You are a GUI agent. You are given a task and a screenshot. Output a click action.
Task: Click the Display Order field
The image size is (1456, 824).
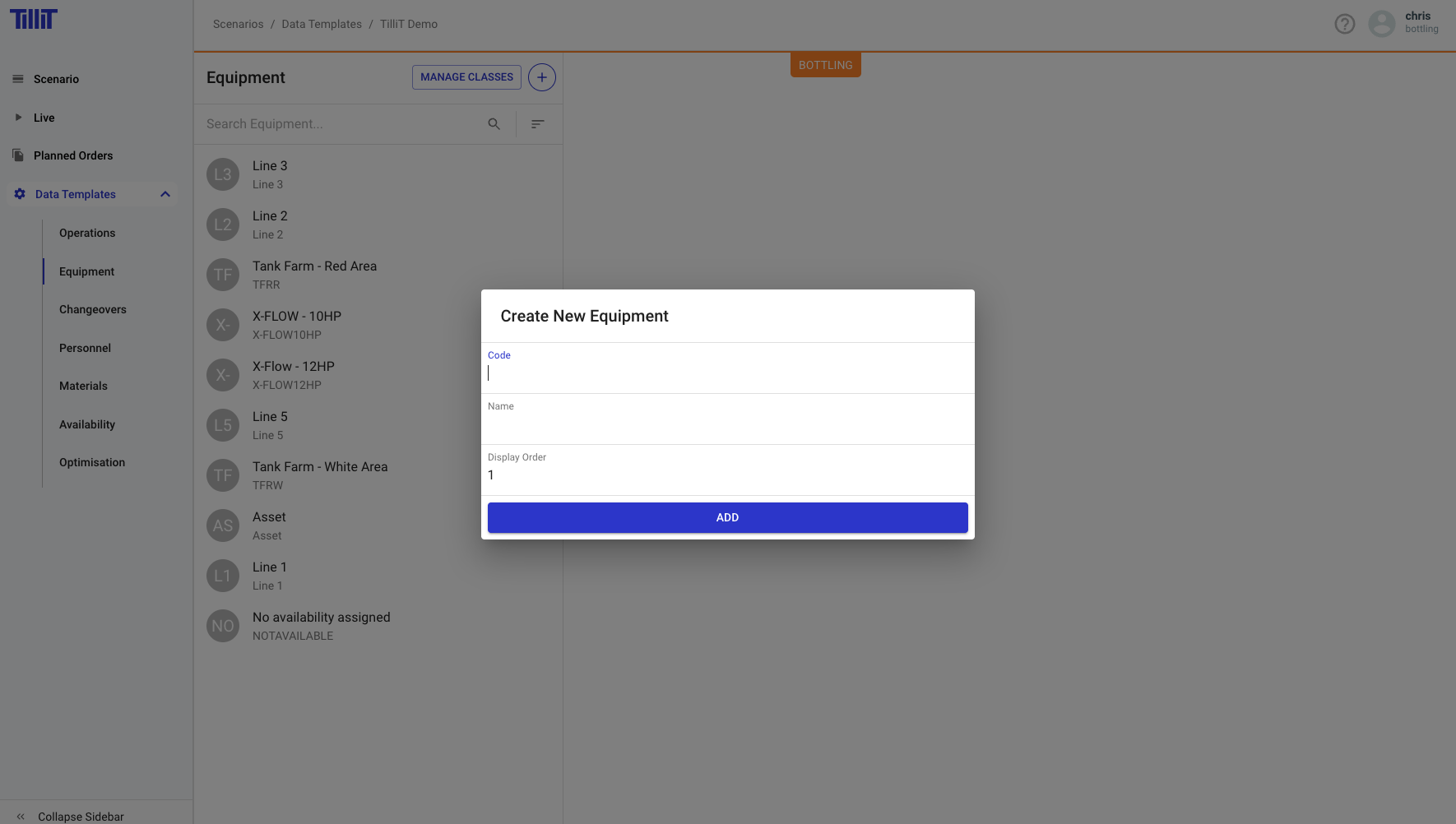[727, 475]
